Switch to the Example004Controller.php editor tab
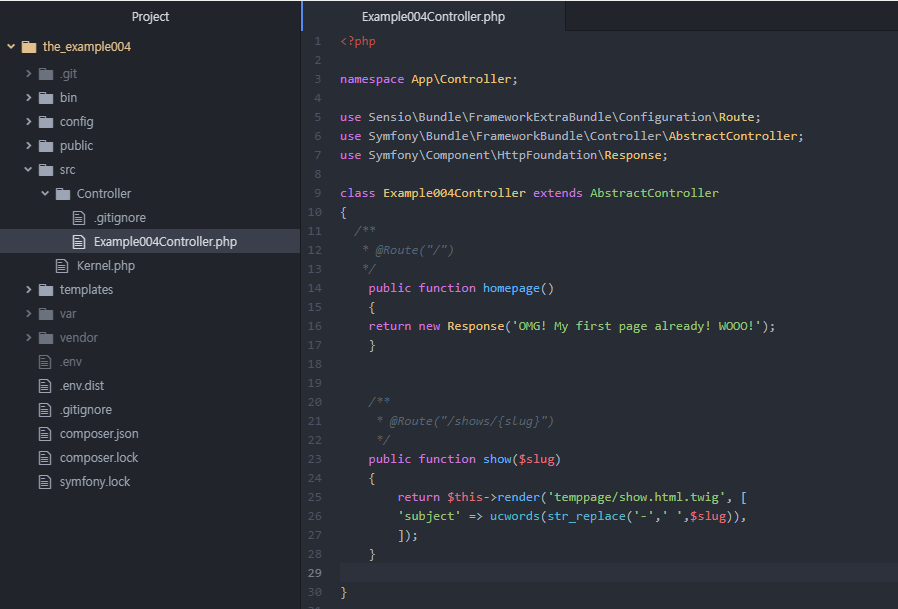Image resolution: width=898 pixels, height=609 pixels. point(433,17)
